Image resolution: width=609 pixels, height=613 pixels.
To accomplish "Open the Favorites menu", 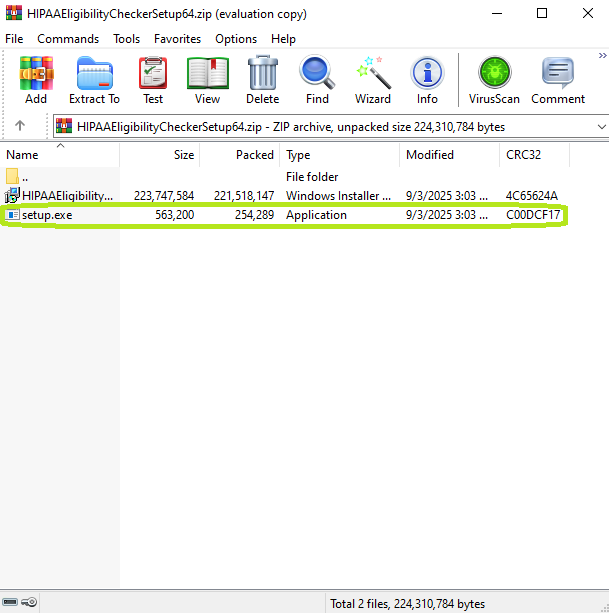I will [177, 39].
